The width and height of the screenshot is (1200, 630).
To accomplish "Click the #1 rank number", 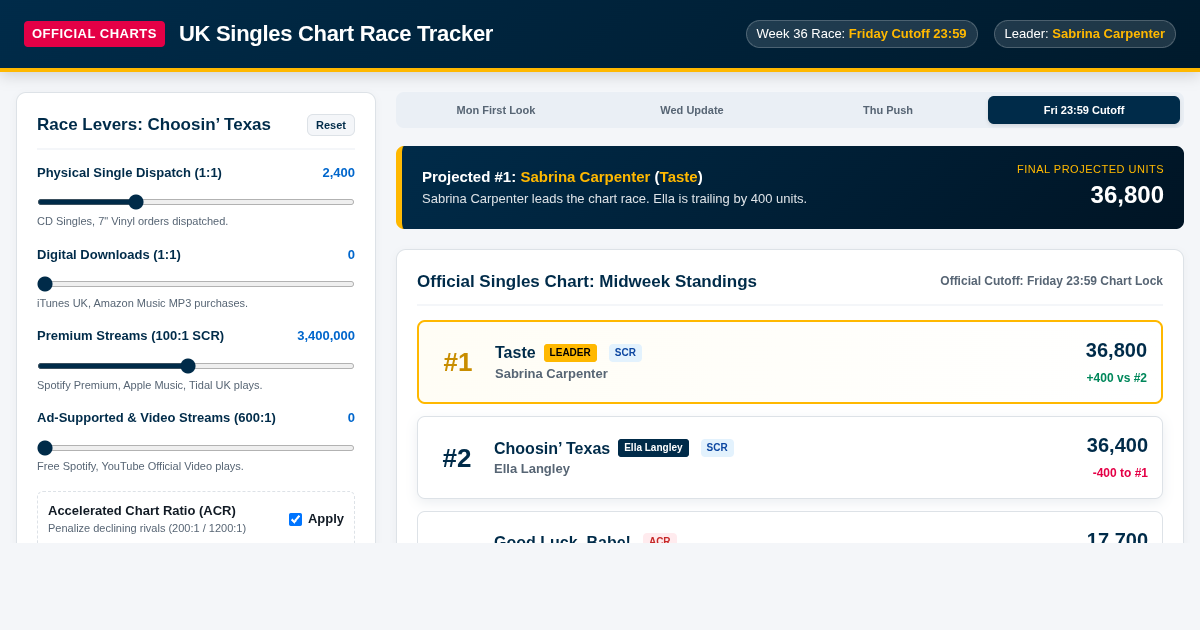I will 458,362.
